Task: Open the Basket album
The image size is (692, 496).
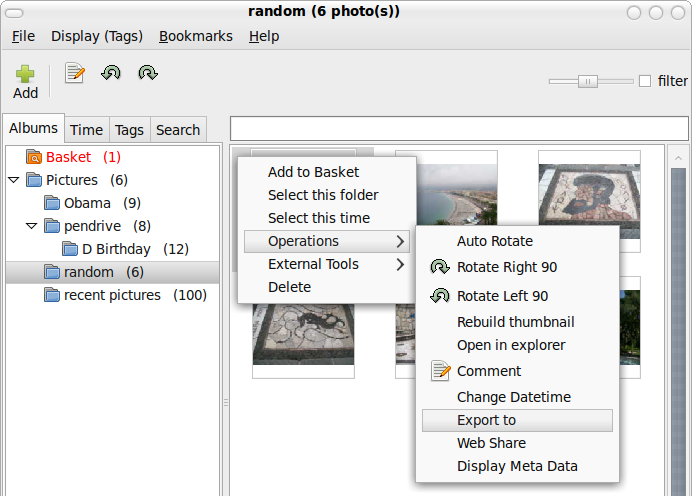Action: point(68,157)
